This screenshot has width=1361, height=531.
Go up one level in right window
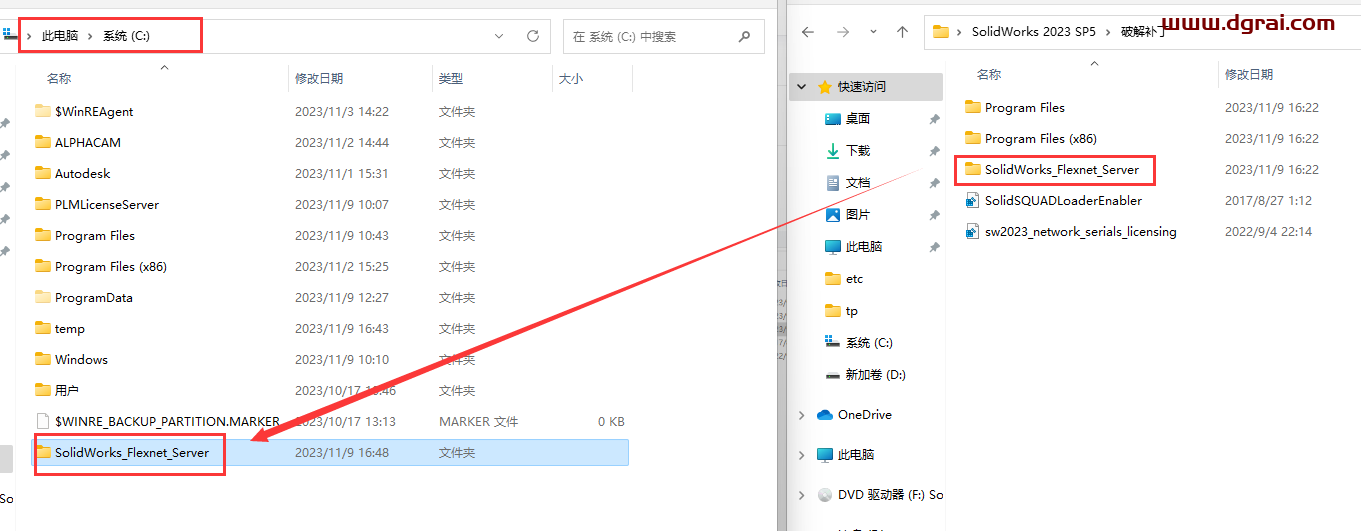point(903,32)
